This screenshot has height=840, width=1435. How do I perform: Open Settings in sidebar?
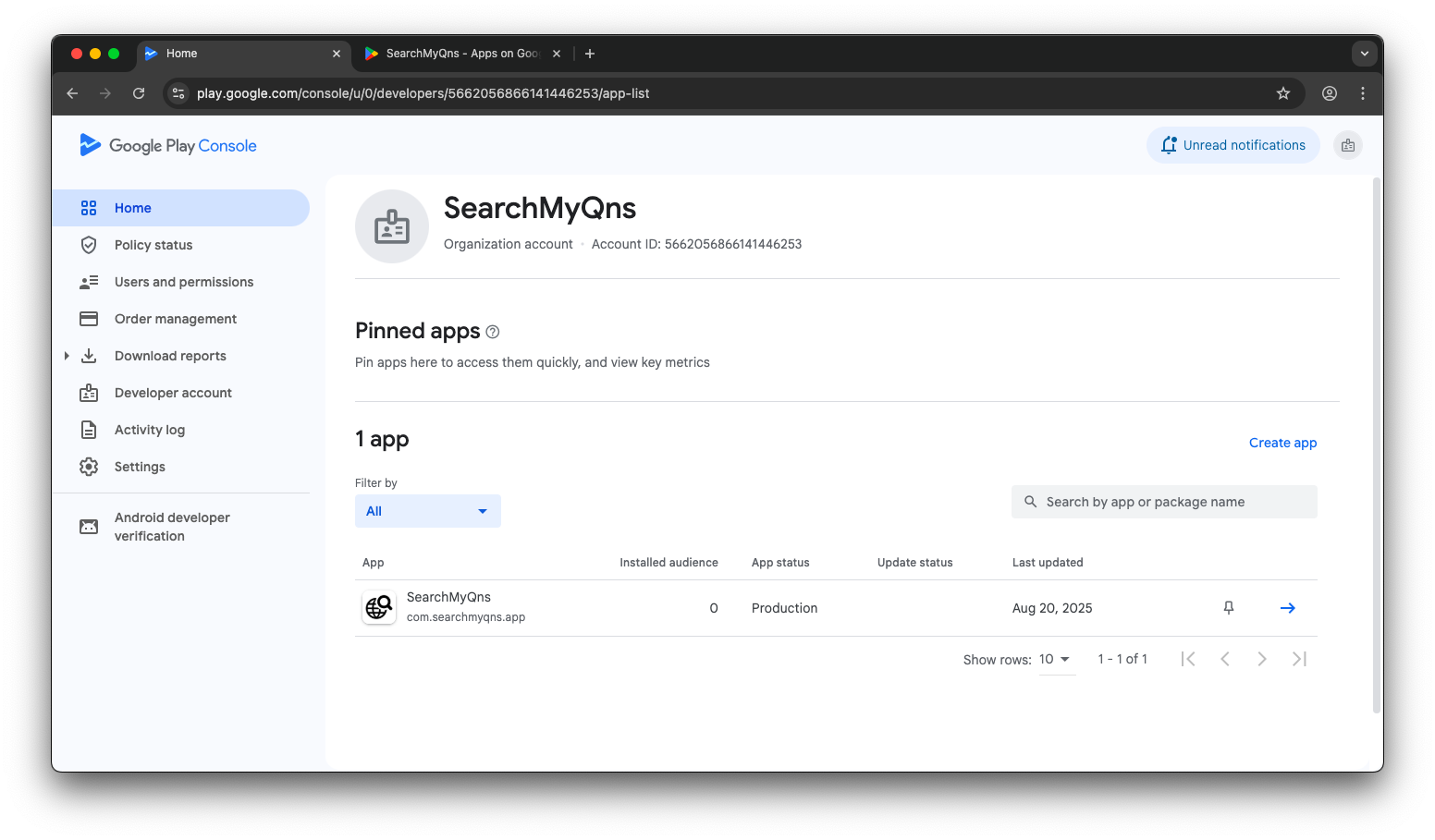[180, 467]
